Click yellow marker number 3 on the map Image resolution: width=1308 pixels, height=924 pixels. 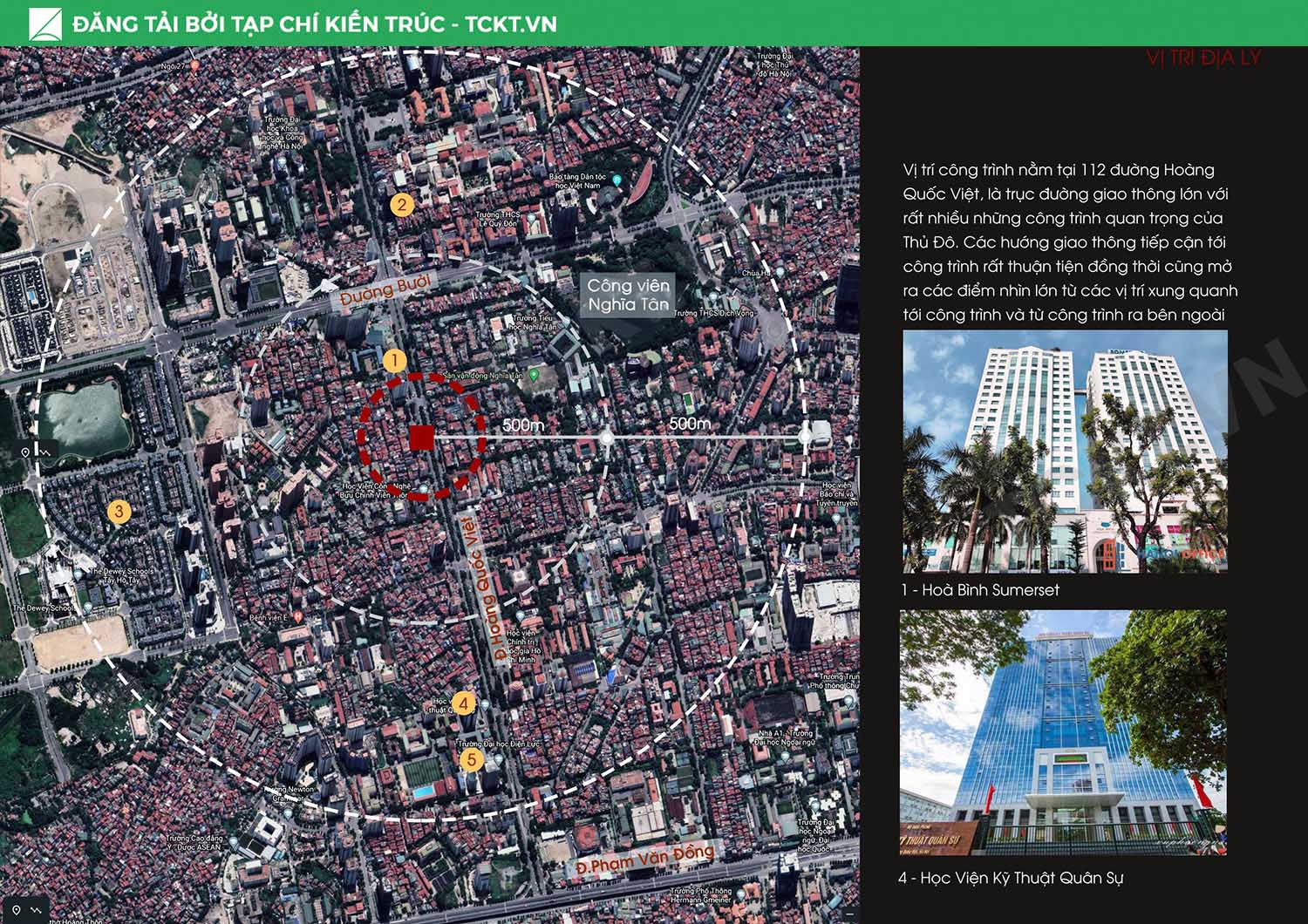click(x=119, y=512)
